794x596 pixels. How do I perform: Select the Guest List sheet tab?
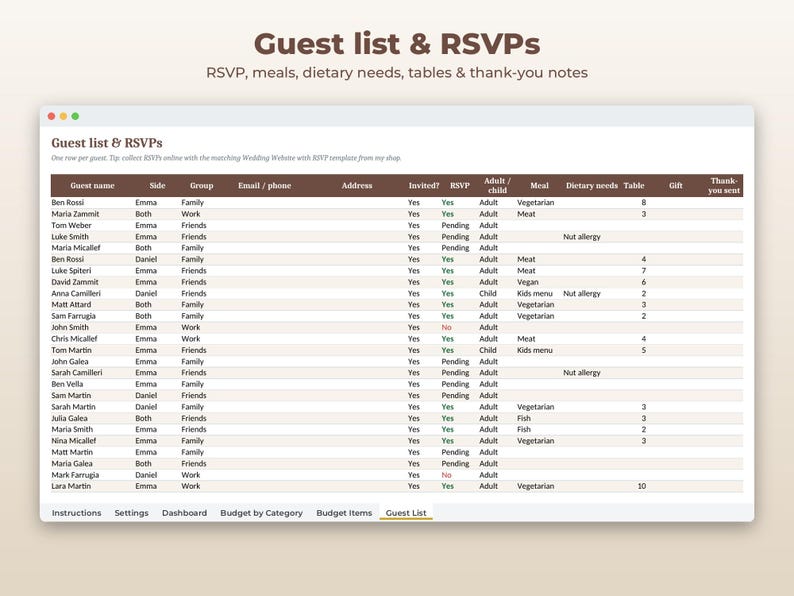point(406,513)
